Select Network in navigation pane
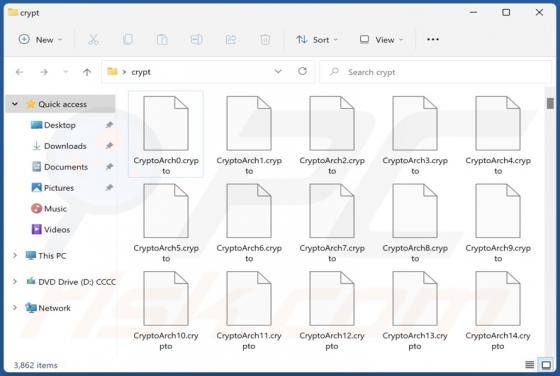Viewport: 560px width, 376px height. click(x=48, y=307)
